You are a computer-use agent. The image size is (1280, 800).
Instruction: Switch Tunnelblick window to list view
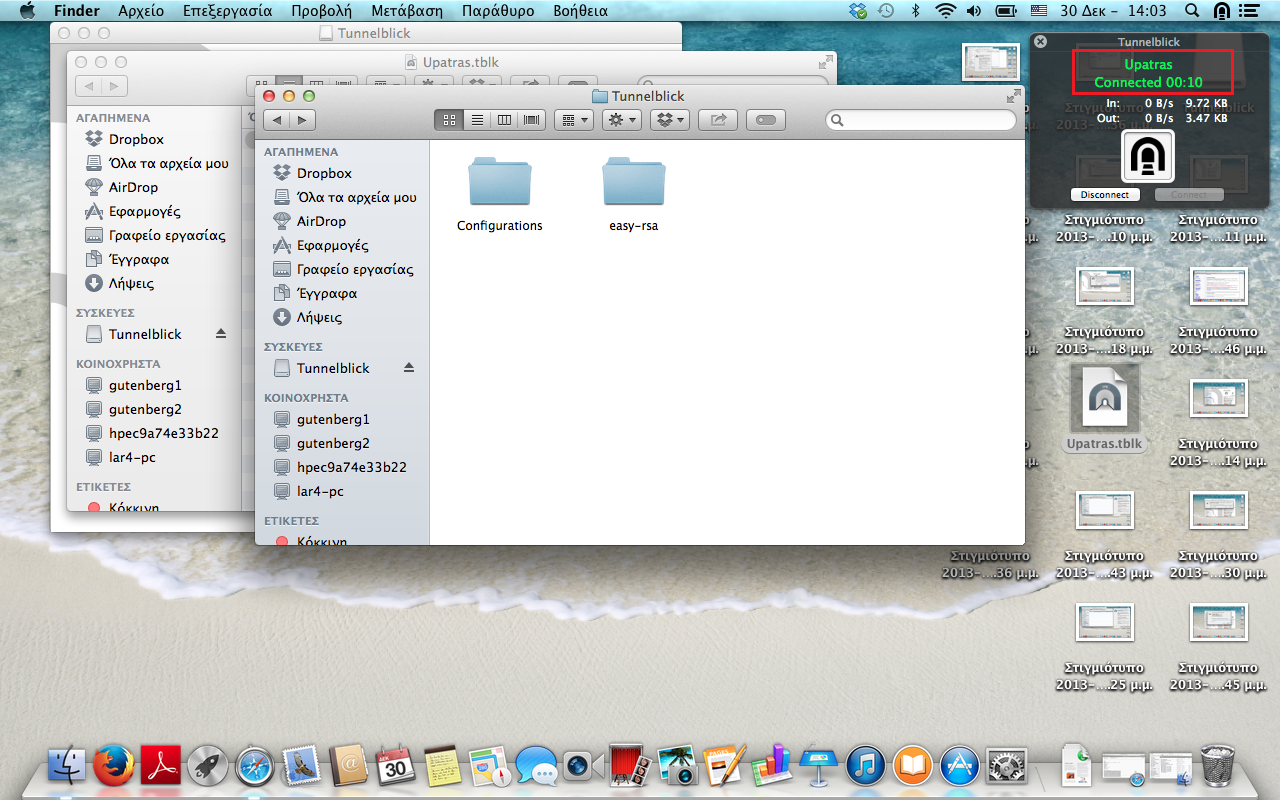click(x=477, y=120)
